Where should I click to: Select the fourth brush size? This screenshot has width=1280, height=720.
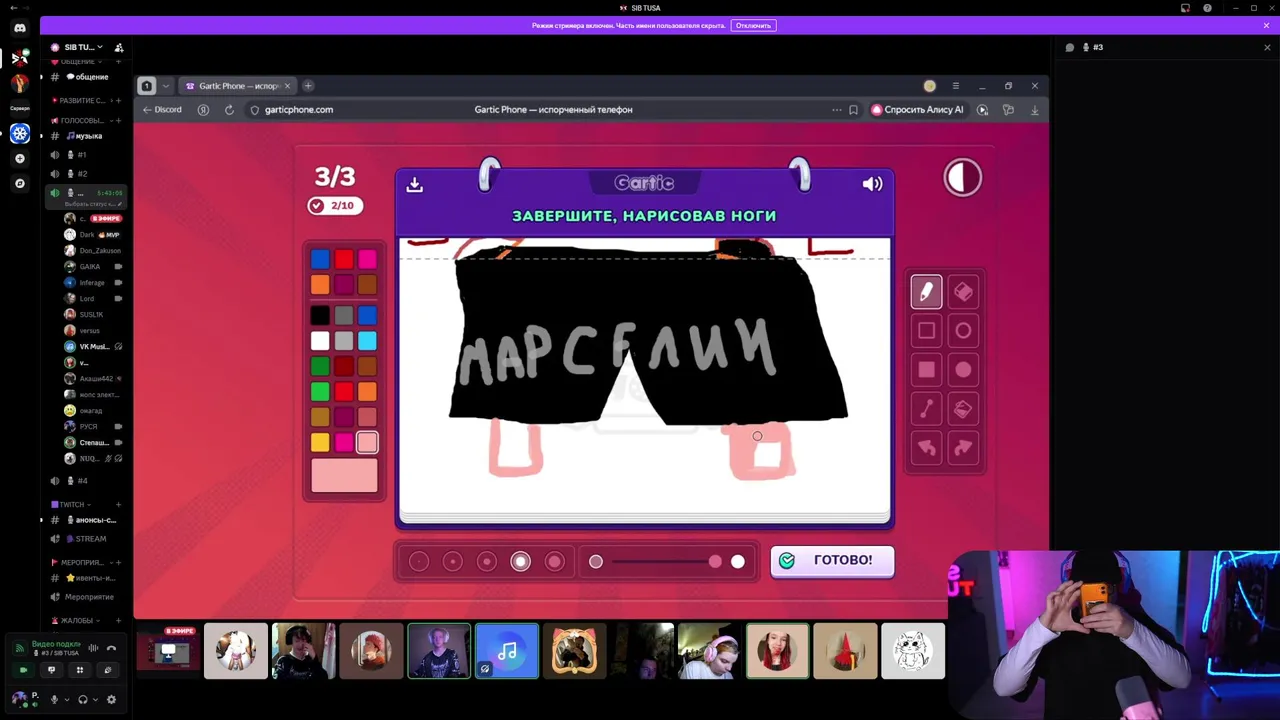pyautogui.click(x=521, y=562)
